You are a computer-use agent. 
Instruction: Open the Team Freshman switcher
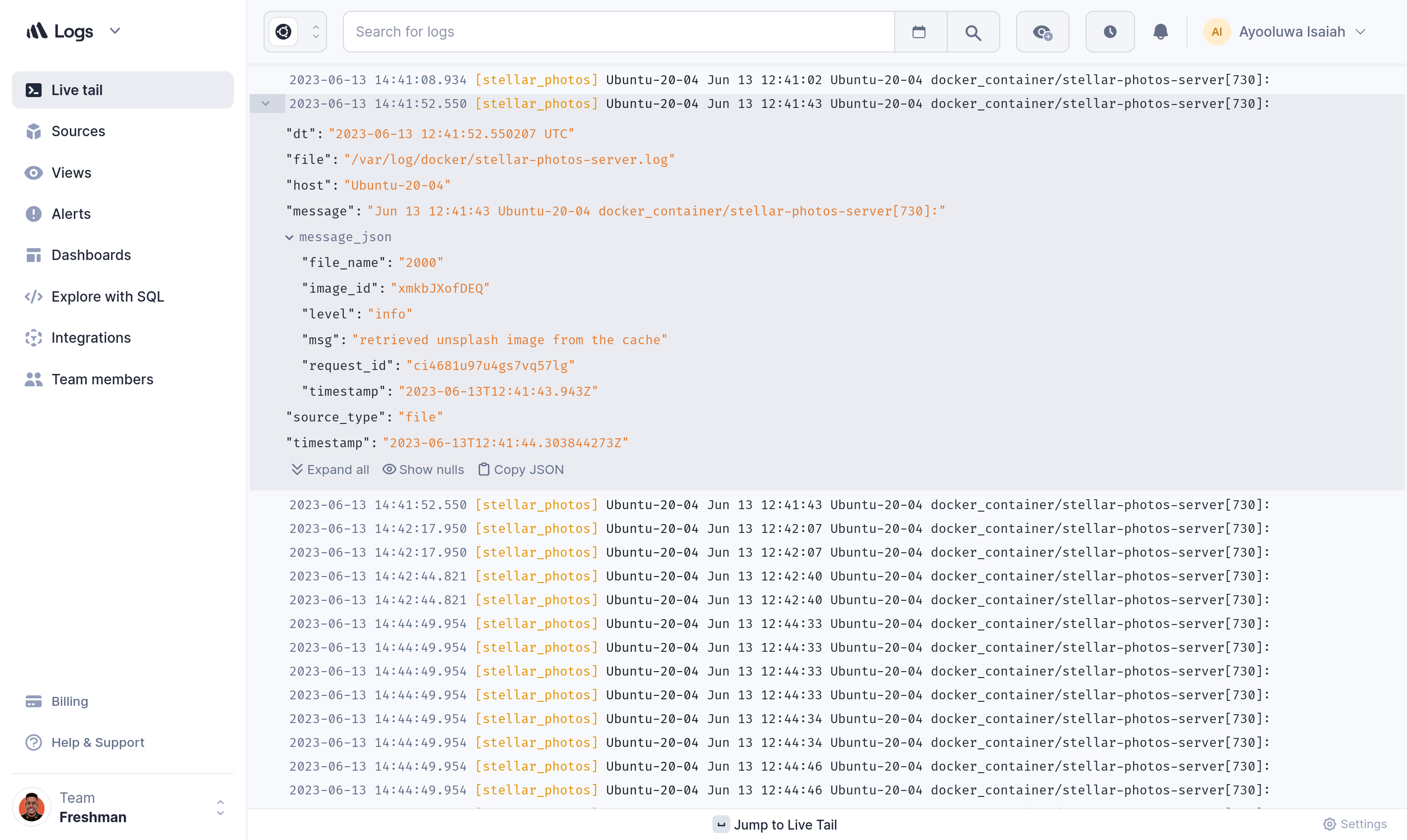tap(122, 807)
